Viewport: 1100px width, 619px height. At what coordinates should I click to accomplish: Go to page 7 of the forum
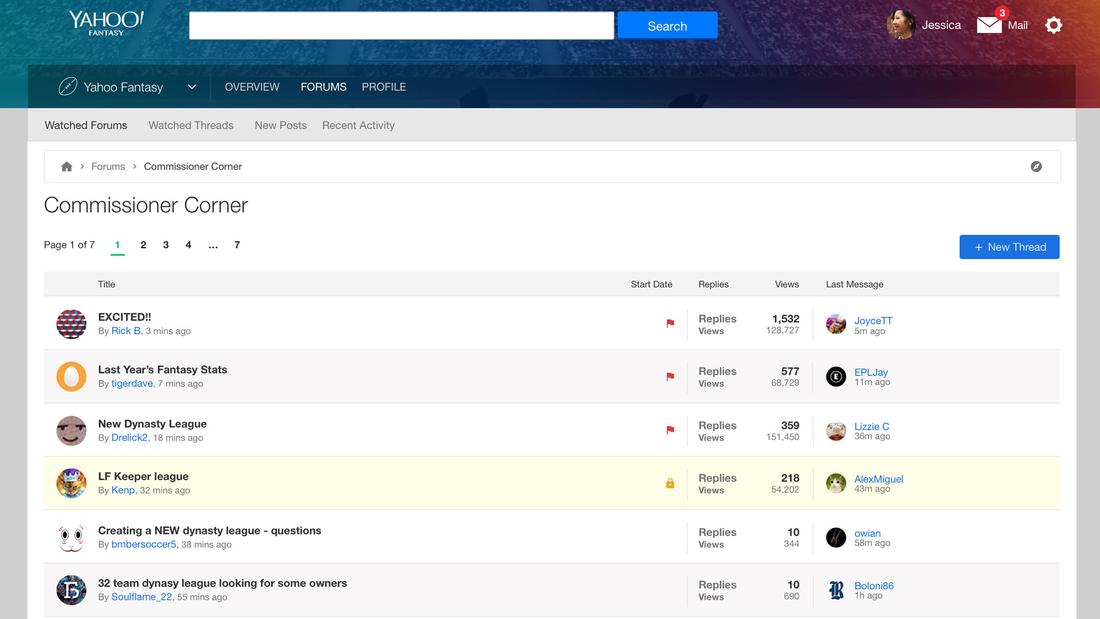tap(237, 245)
